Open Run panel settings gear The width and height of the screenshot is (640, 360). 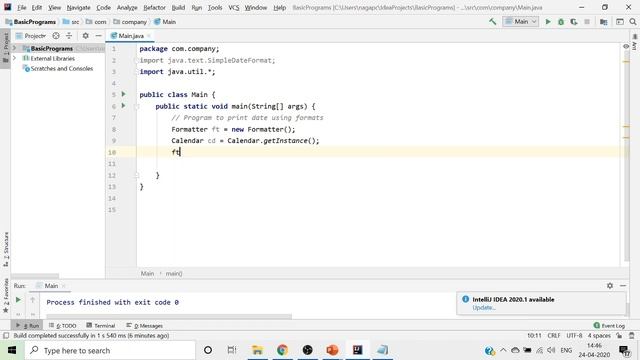pos(610,286)
